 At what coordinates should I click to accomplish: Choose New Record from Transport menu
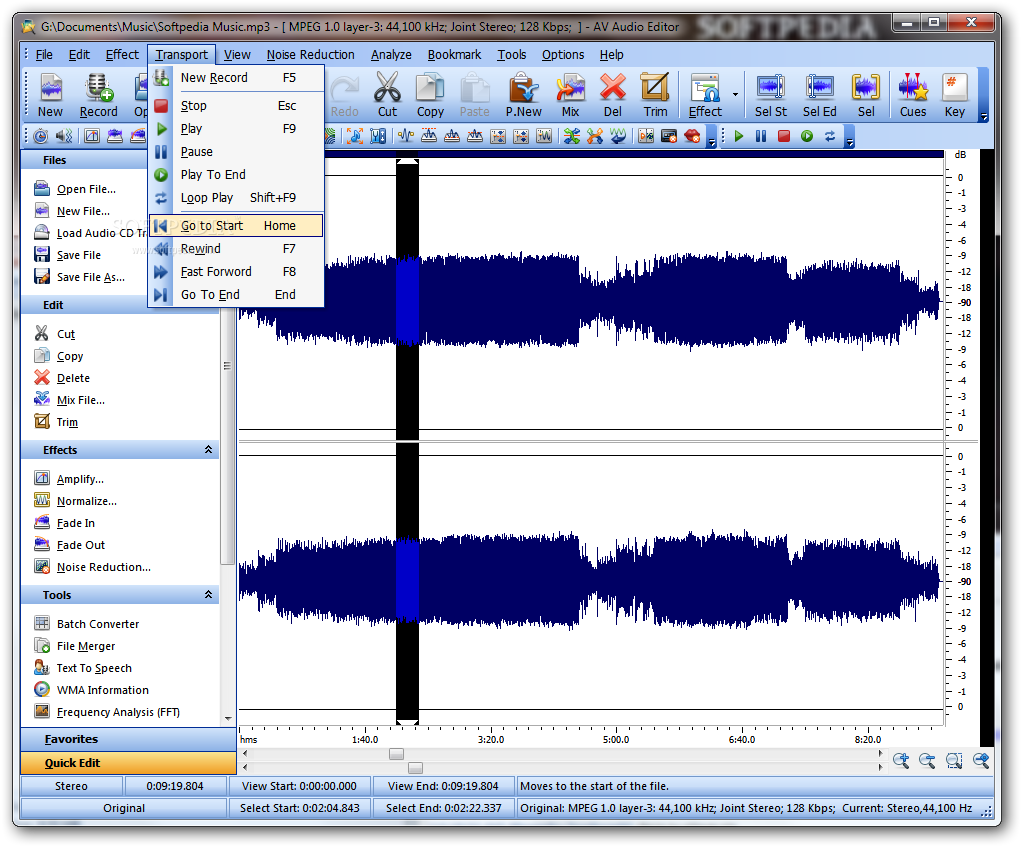pyautogui.click(x=236, y=78)
